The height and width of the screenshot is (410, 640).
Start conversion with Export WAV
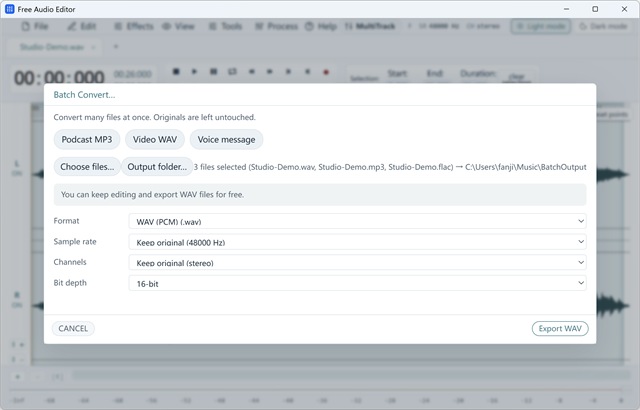(560, 328)
